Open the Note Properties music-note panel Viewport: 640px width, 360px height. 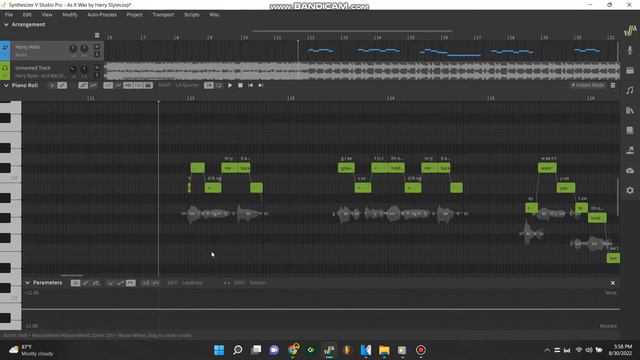tap(630, 90)
